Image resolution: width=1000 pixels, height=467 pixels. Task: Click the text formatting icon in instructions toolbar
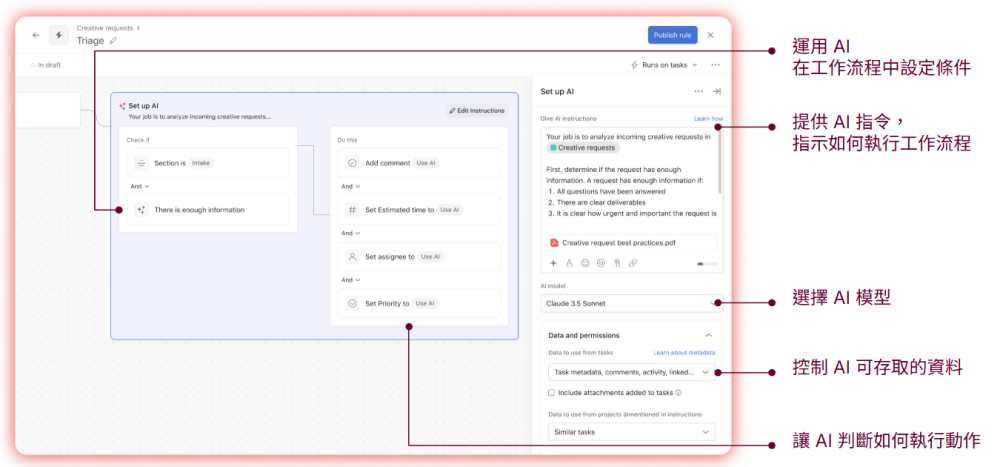pos(569,263)
